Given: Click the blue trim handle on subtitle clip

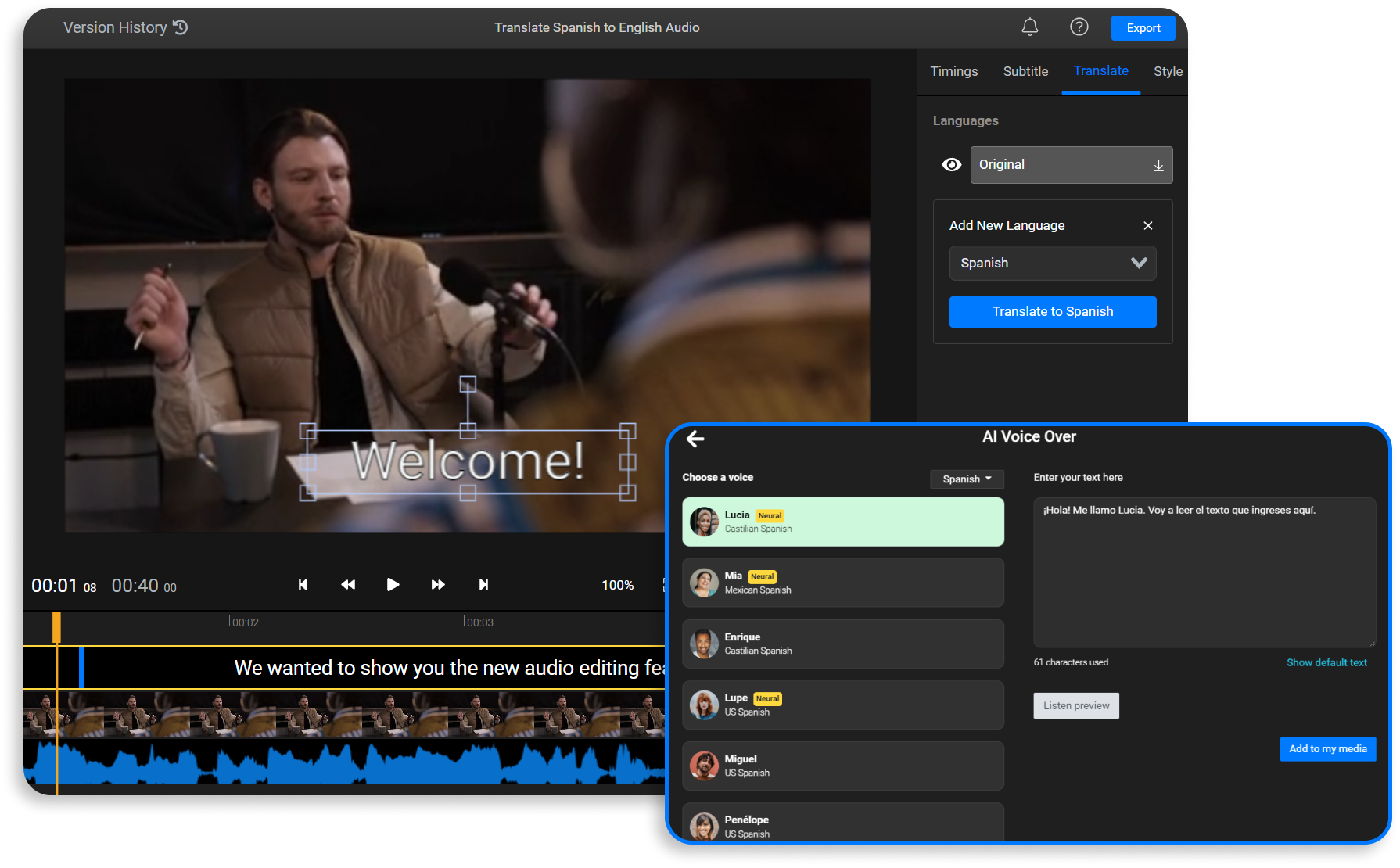Looking at the screenshot, I should (81, 668).
